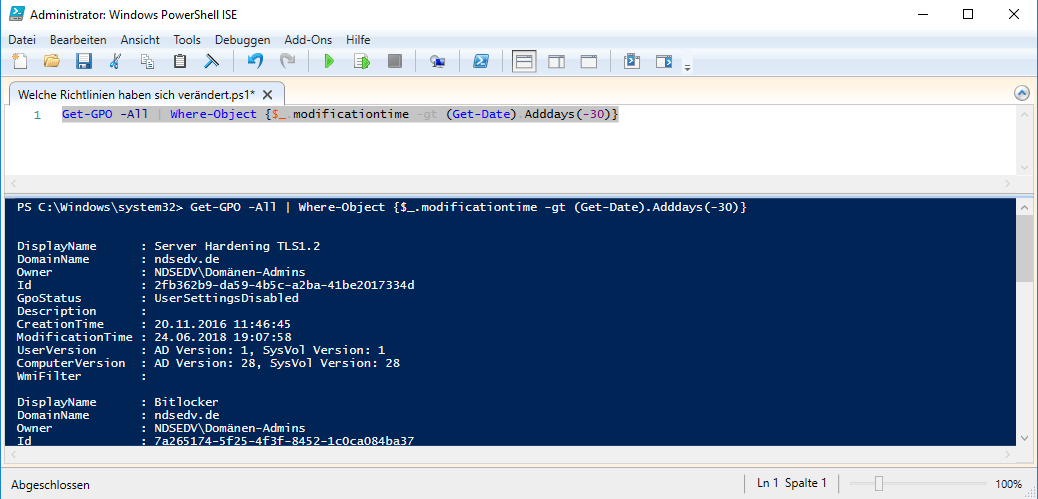Collapse the script pane with chevron
The width and height of the screenshot is (1038, 499).
[1021, 93]
